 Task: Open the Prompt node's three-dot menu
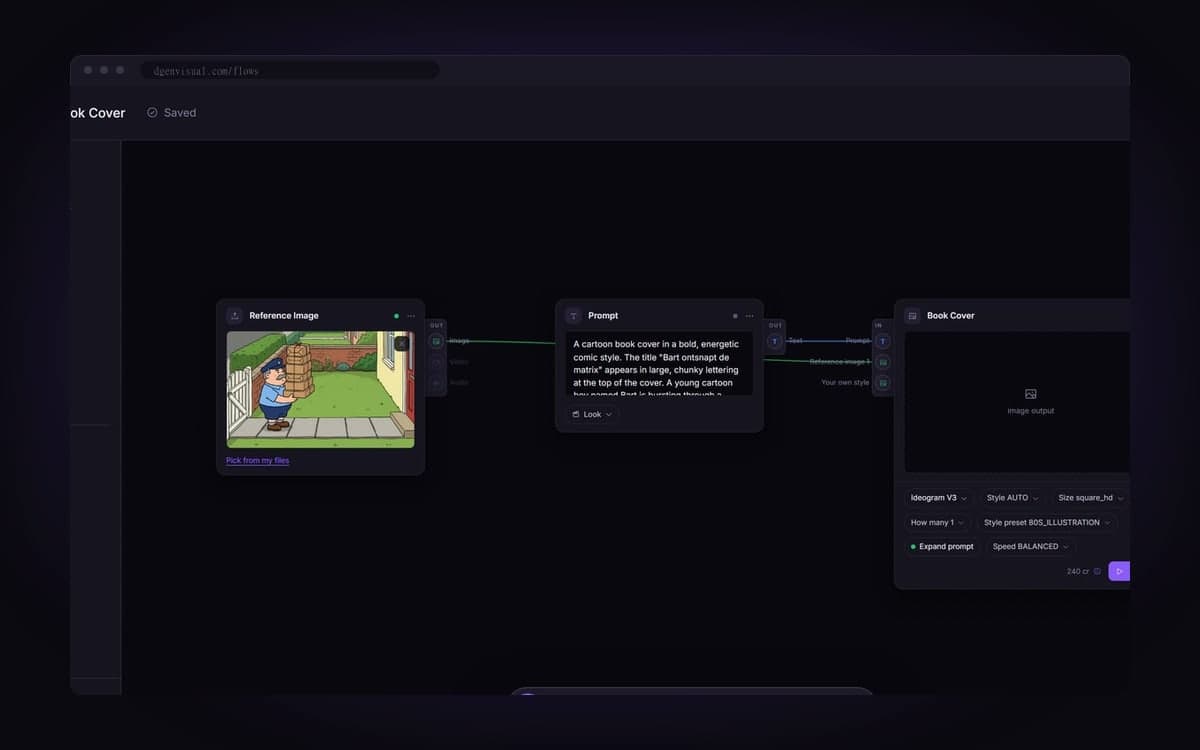[x=750, y=316]
